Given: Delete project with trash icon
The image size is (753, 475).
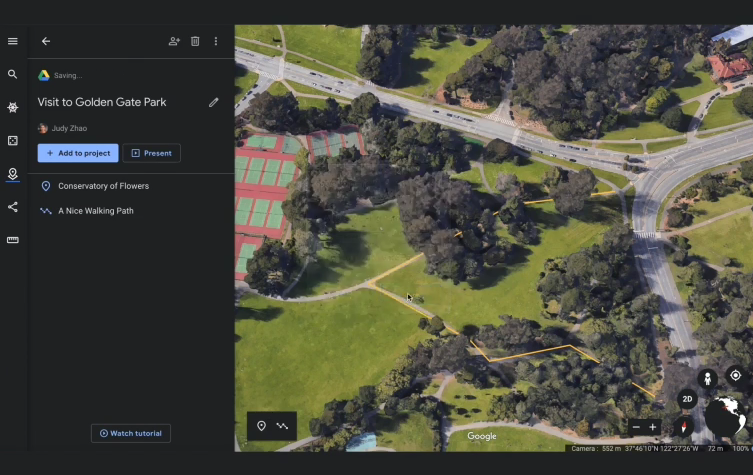Looking at the screenshot, I should tap(195, 41).
